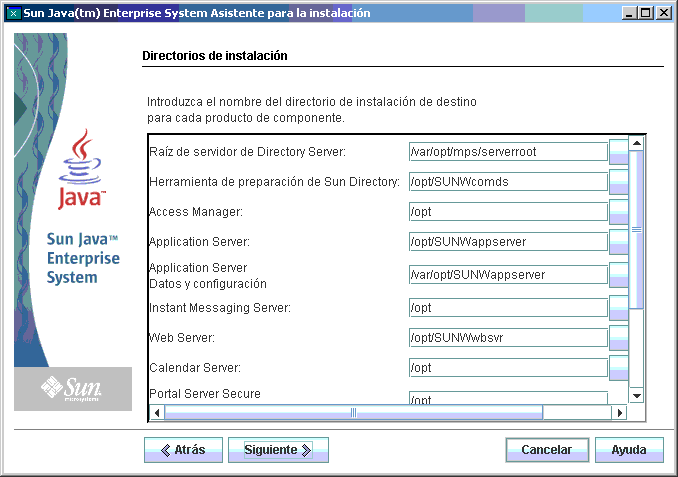Browse for Application Server data directory

point(619,275)
